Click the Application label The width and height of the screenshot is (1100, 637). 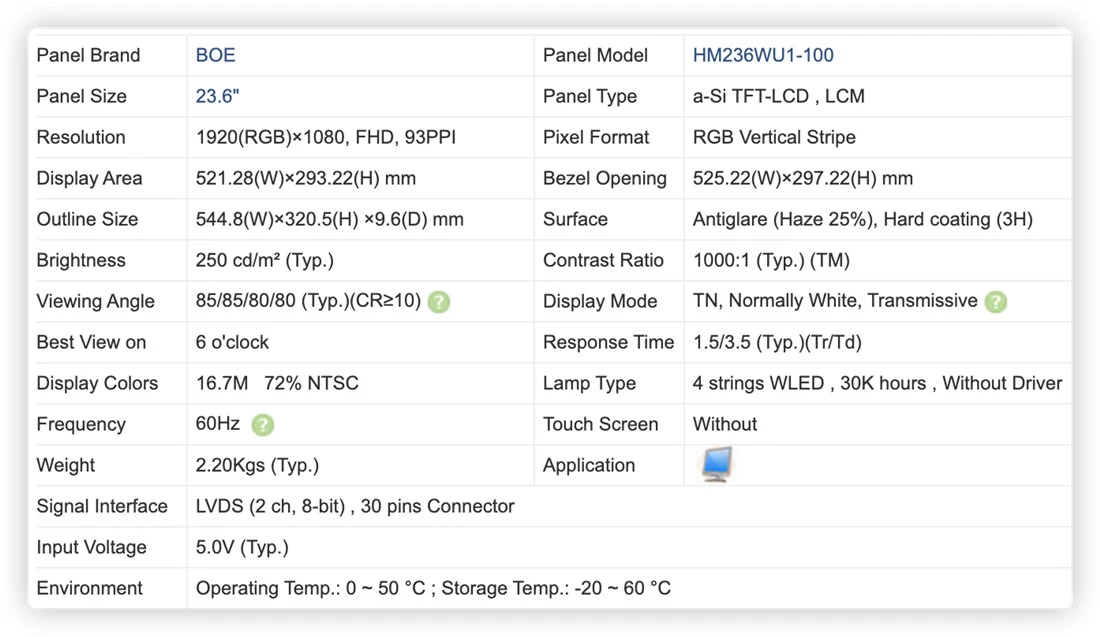coord(589,465)
